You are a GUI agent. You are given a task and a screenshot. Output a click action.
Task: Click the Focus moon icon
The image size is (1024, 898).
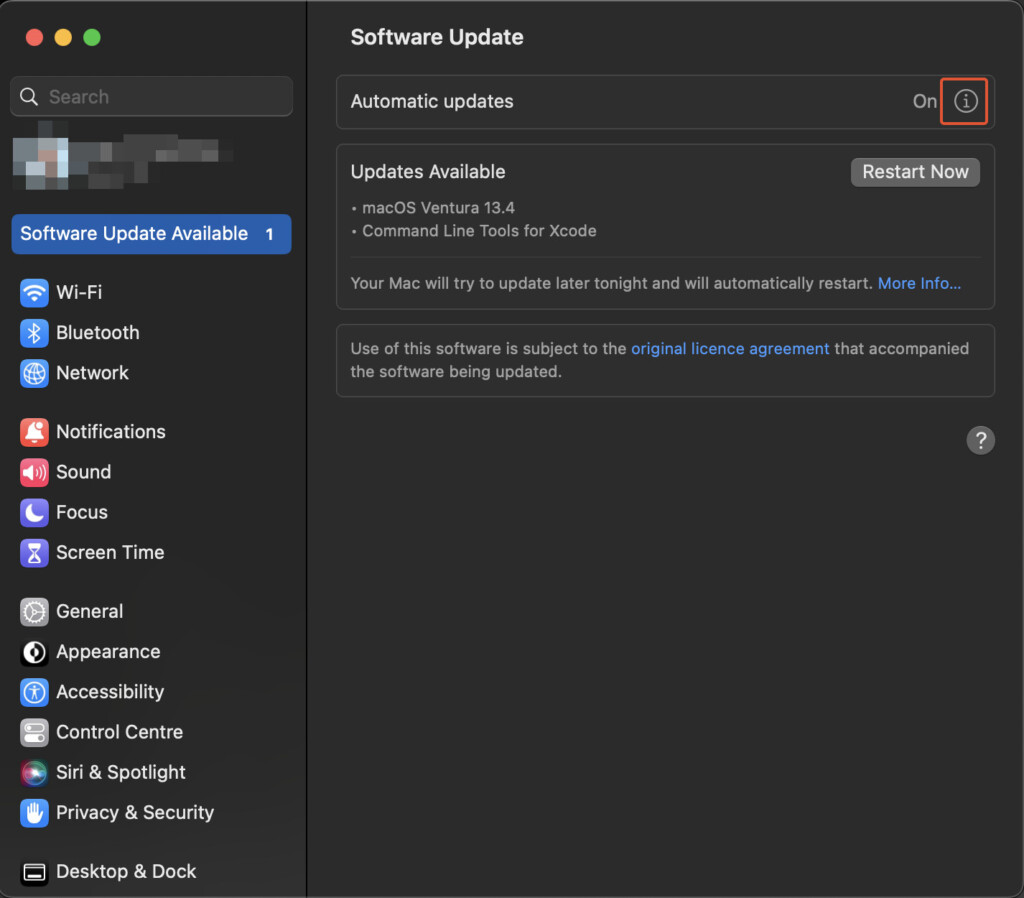[x=34, y=513]
